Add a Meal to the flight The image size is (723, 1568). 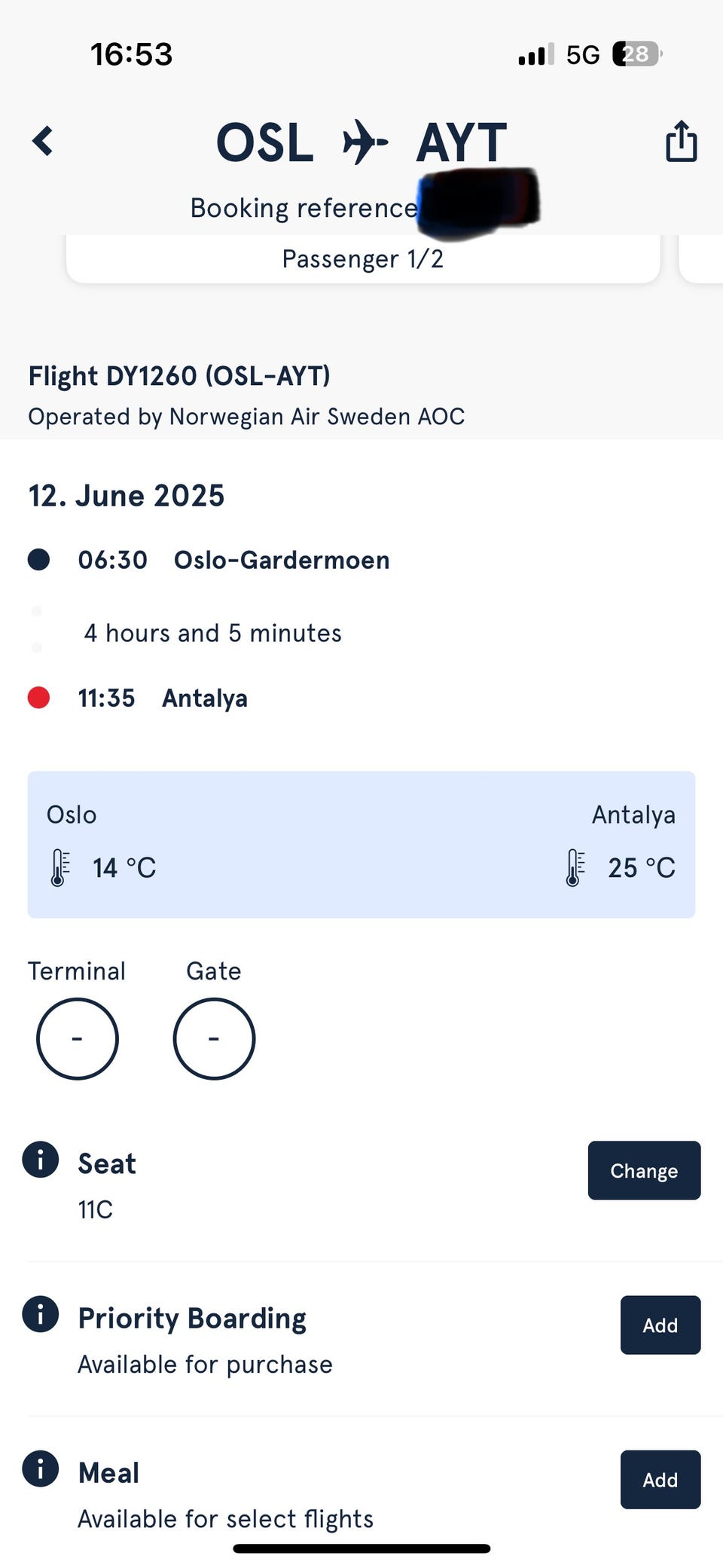660,1479
